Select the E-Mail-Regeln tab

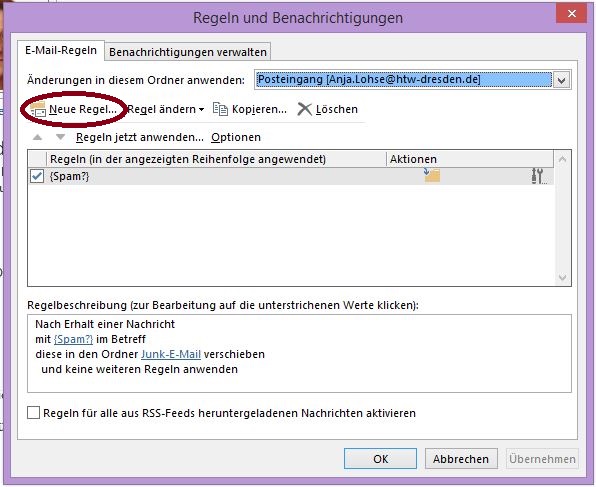pyautogui.click(x=61, y=51)
